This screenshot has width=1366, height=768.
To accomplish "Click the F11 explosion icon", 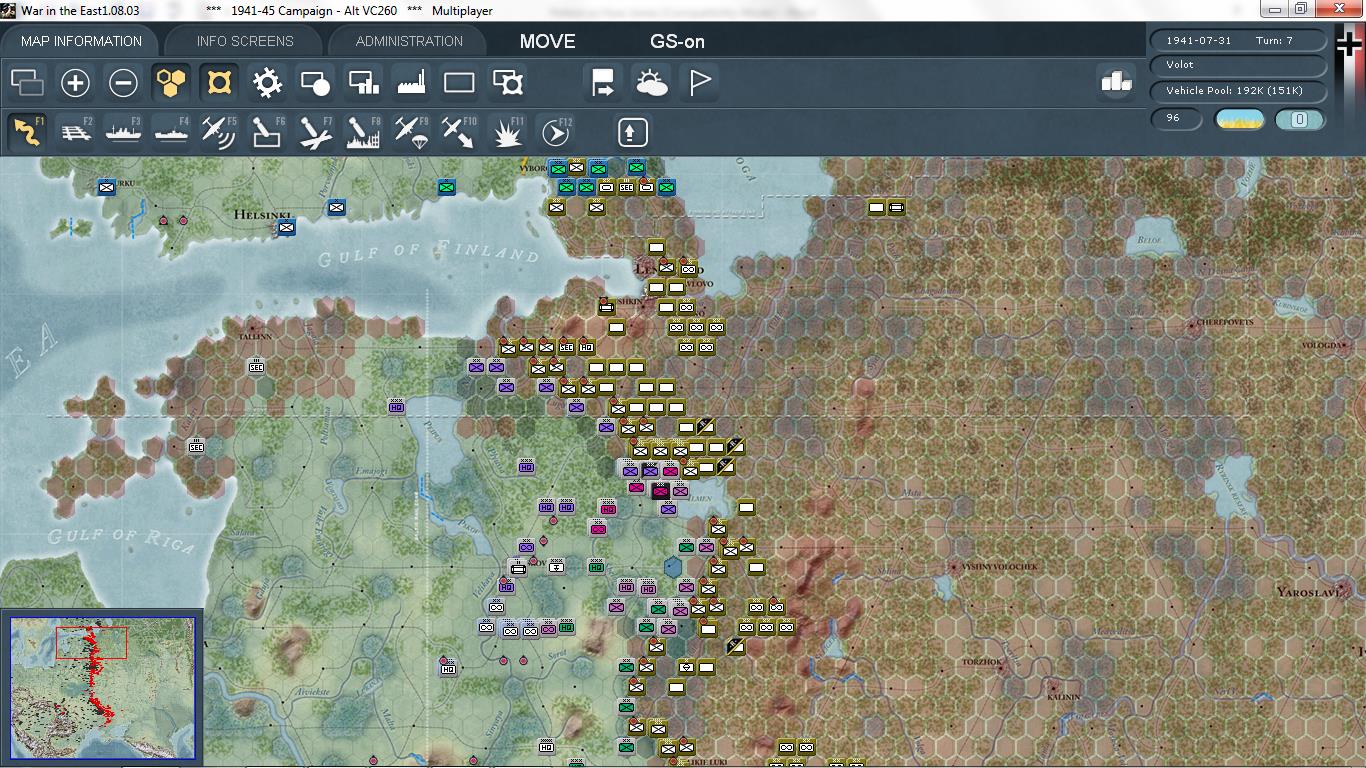I will 508,132.
